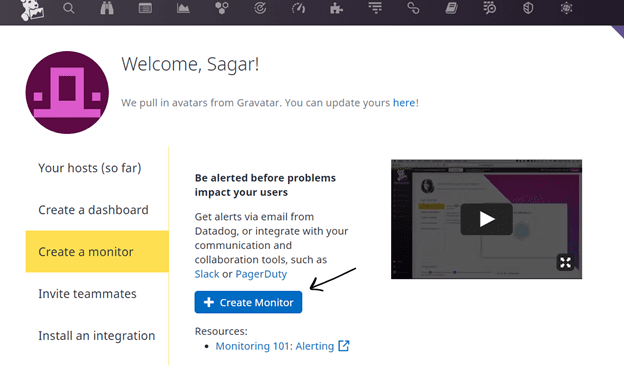The width and height of the screenshot is (624, 365).
Task: Select 'Create a monitor' tab
Action: coord(97,252)
